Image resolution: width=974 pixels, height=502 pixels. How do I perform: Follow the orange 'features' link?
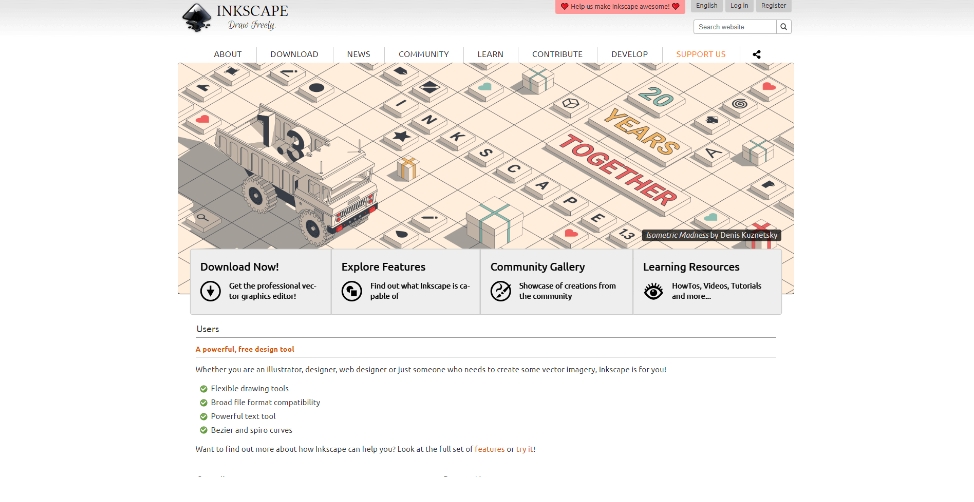[x=489, y=449]
